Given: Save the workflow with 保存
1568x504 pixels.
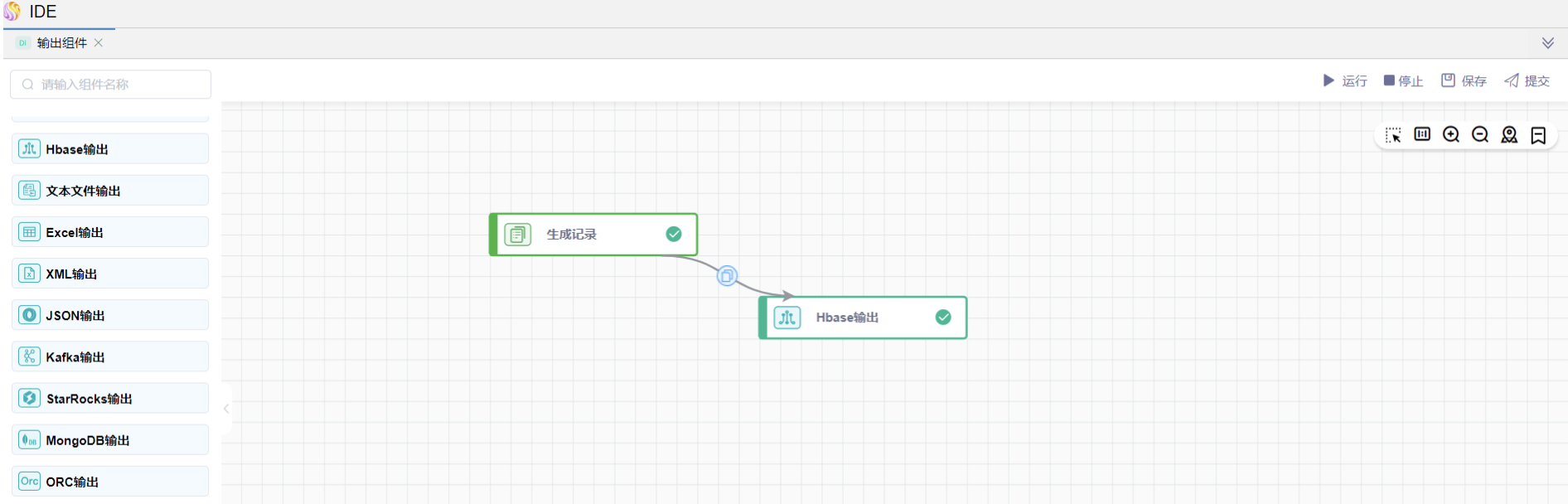Looking at the screenshot, I should point(1463,81).
